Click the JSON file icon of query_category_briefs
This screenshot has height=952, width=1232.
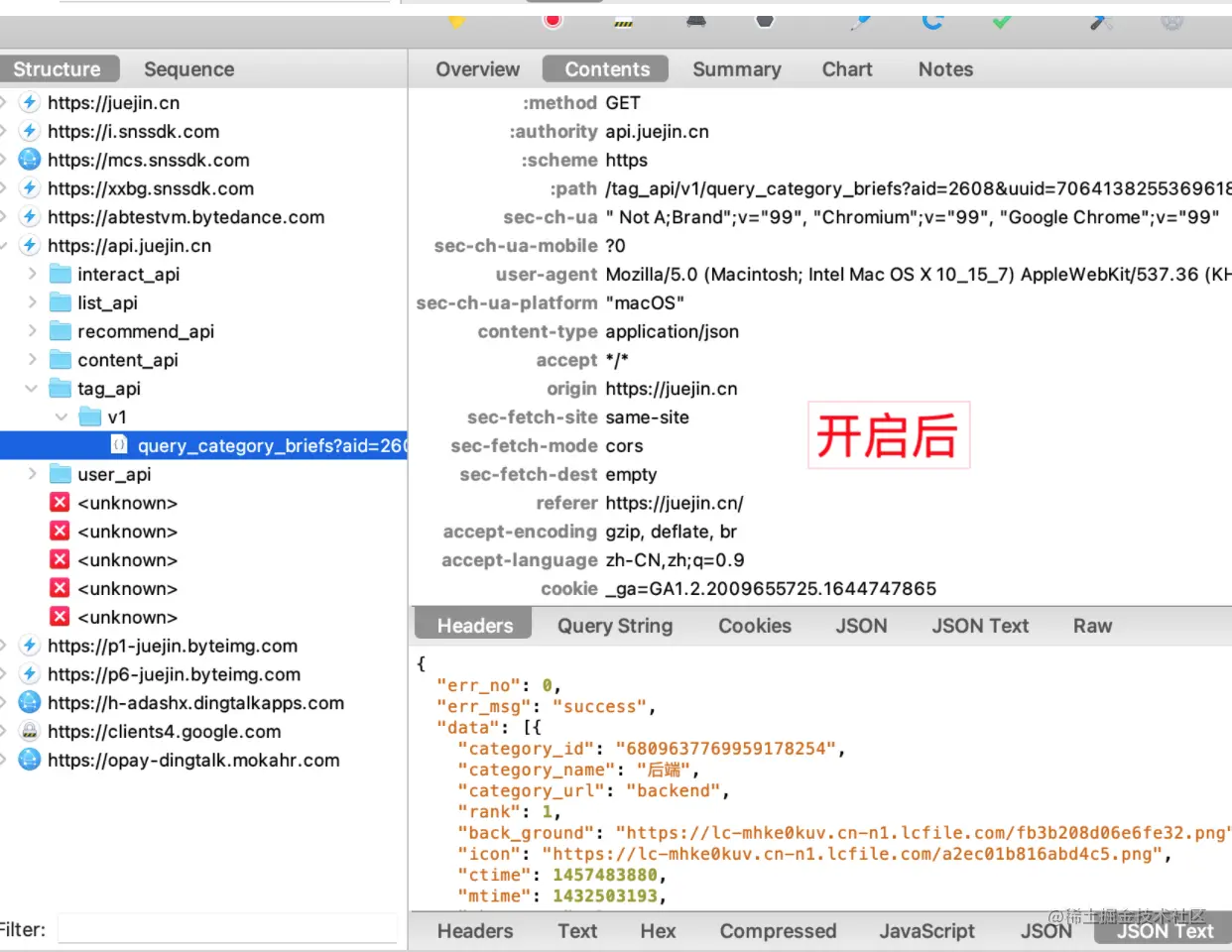119,444
